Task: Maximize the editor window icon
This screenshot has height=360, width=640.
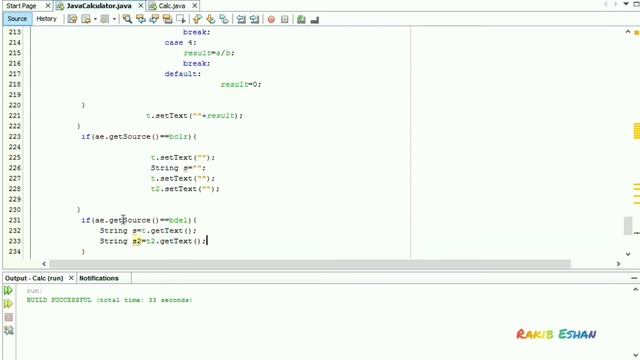Action: tap(636, 4)
